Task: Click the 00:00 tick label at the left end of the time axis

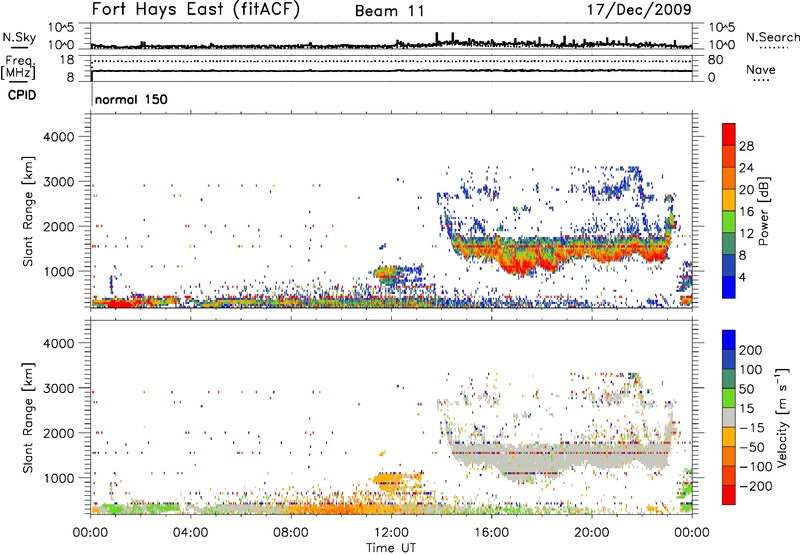Action: pos(90,533)
